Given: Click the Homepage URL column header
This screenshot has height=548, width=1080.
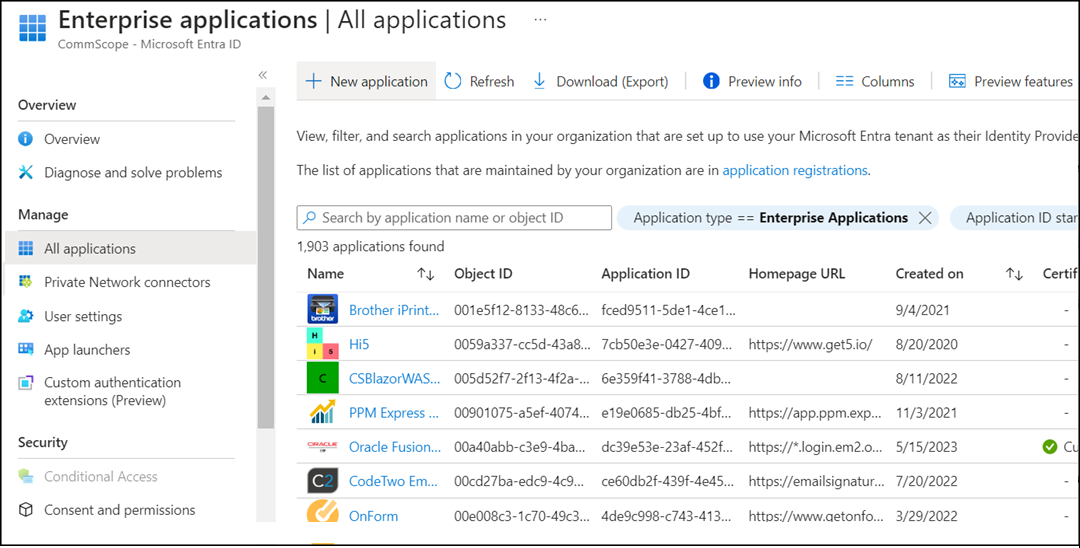Looking at the screenshot, I should pos(796,273).
